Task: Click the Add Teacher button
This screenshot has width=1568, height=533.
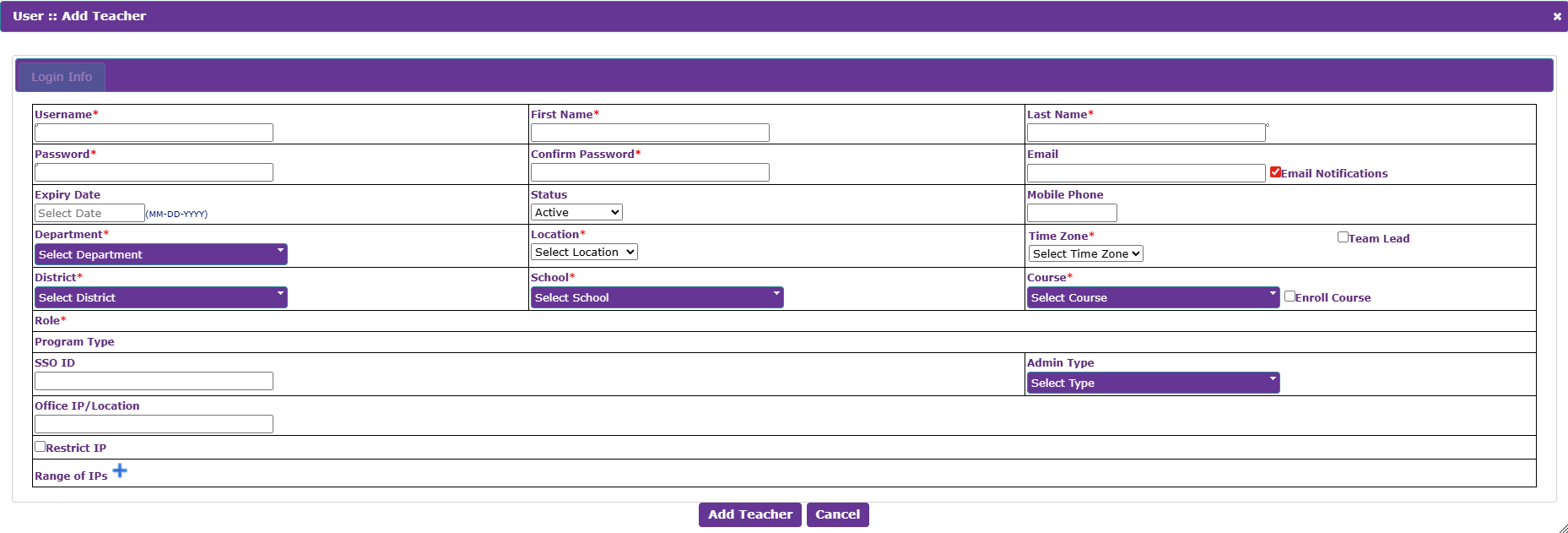Action: coord(750,514)
